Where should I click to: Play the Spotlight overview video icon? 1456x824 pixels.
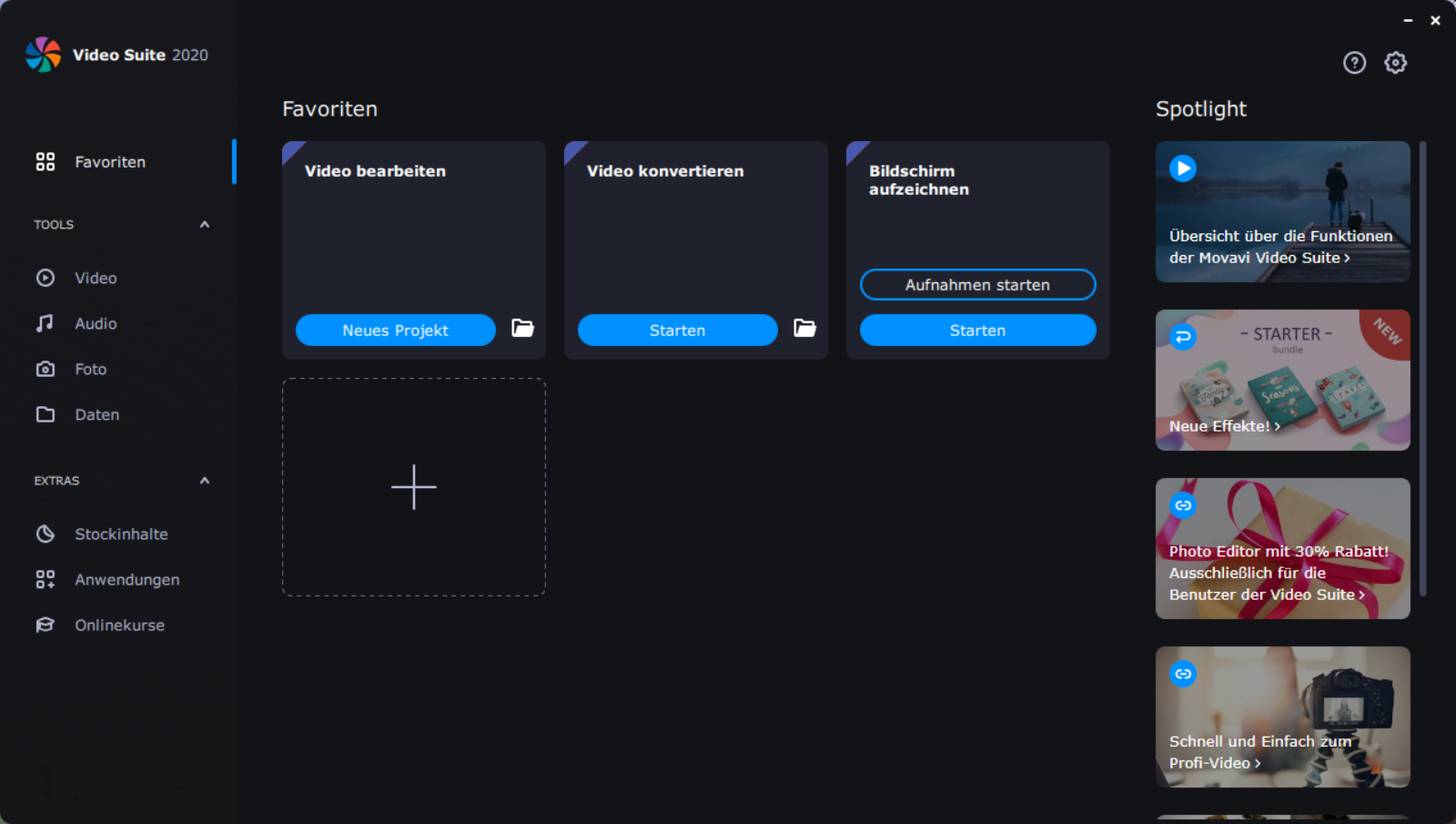point(1183,168)
